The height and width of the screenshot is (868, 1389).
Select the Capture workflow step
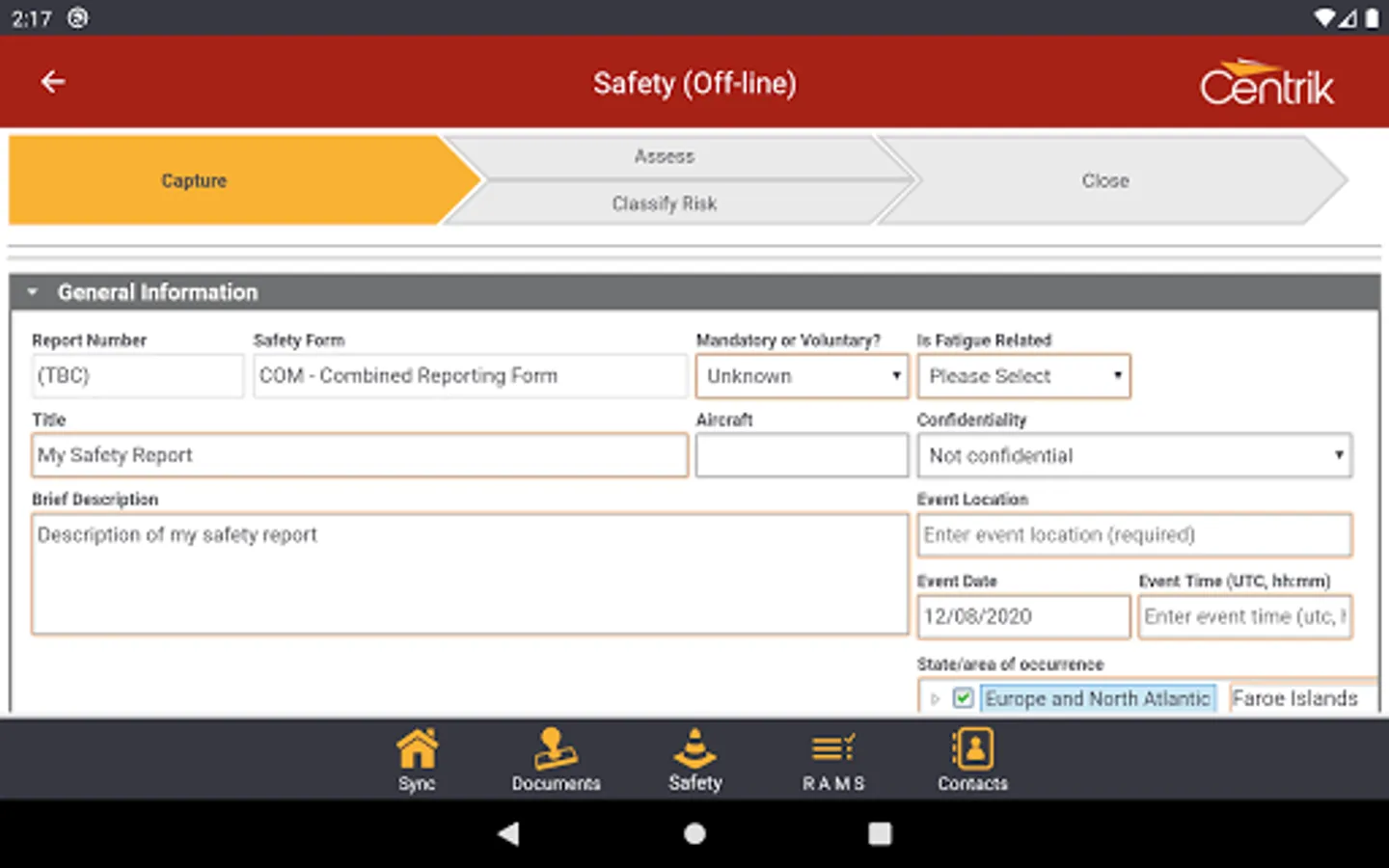pyautogui.click(x=245, y=180)
